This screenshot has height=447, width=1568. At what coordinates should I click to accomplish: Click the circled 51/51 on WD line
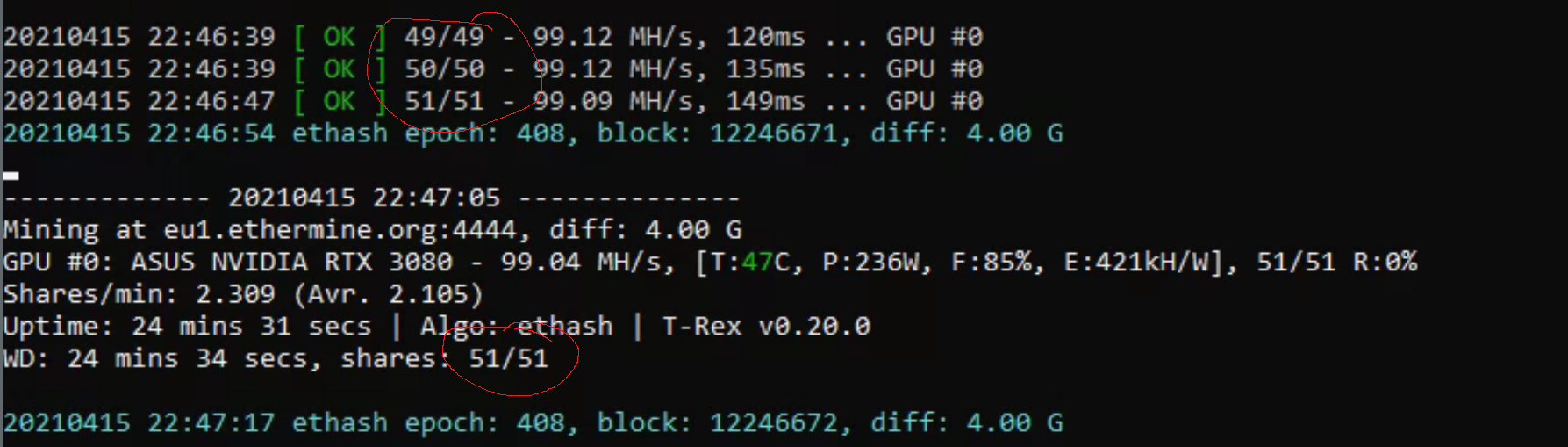pyautogui.click(x=508, y=359)
